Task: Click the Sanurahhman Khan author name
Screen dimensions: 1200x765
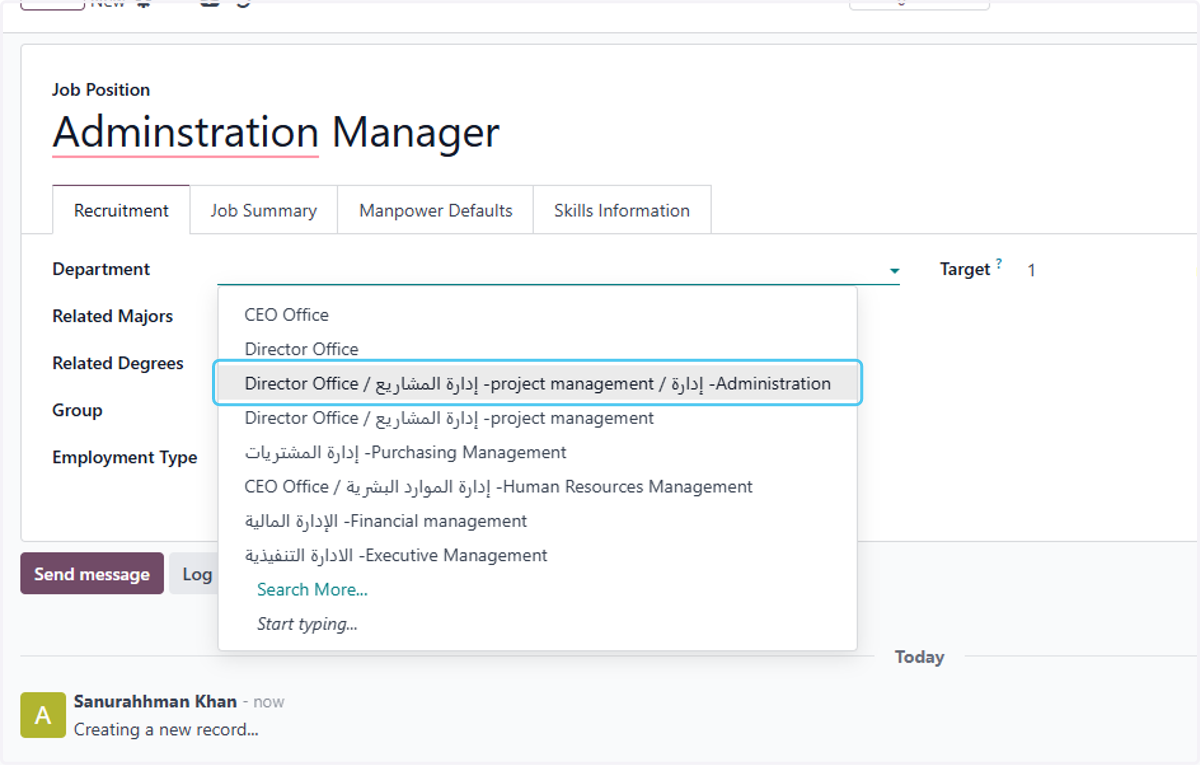Action: tap(155, 702)
